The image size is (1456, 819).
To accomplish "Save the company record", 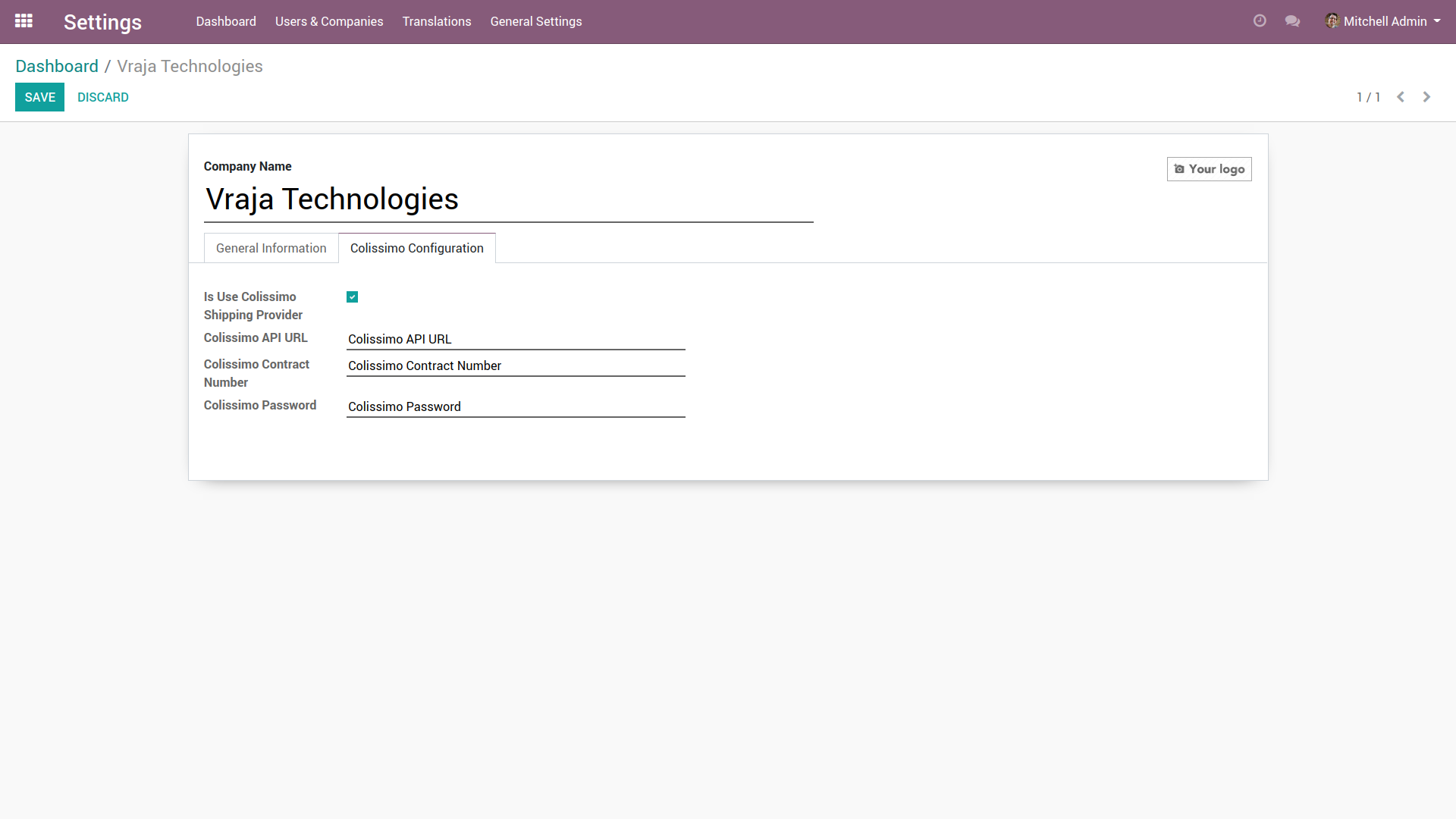I will (39, 97).
